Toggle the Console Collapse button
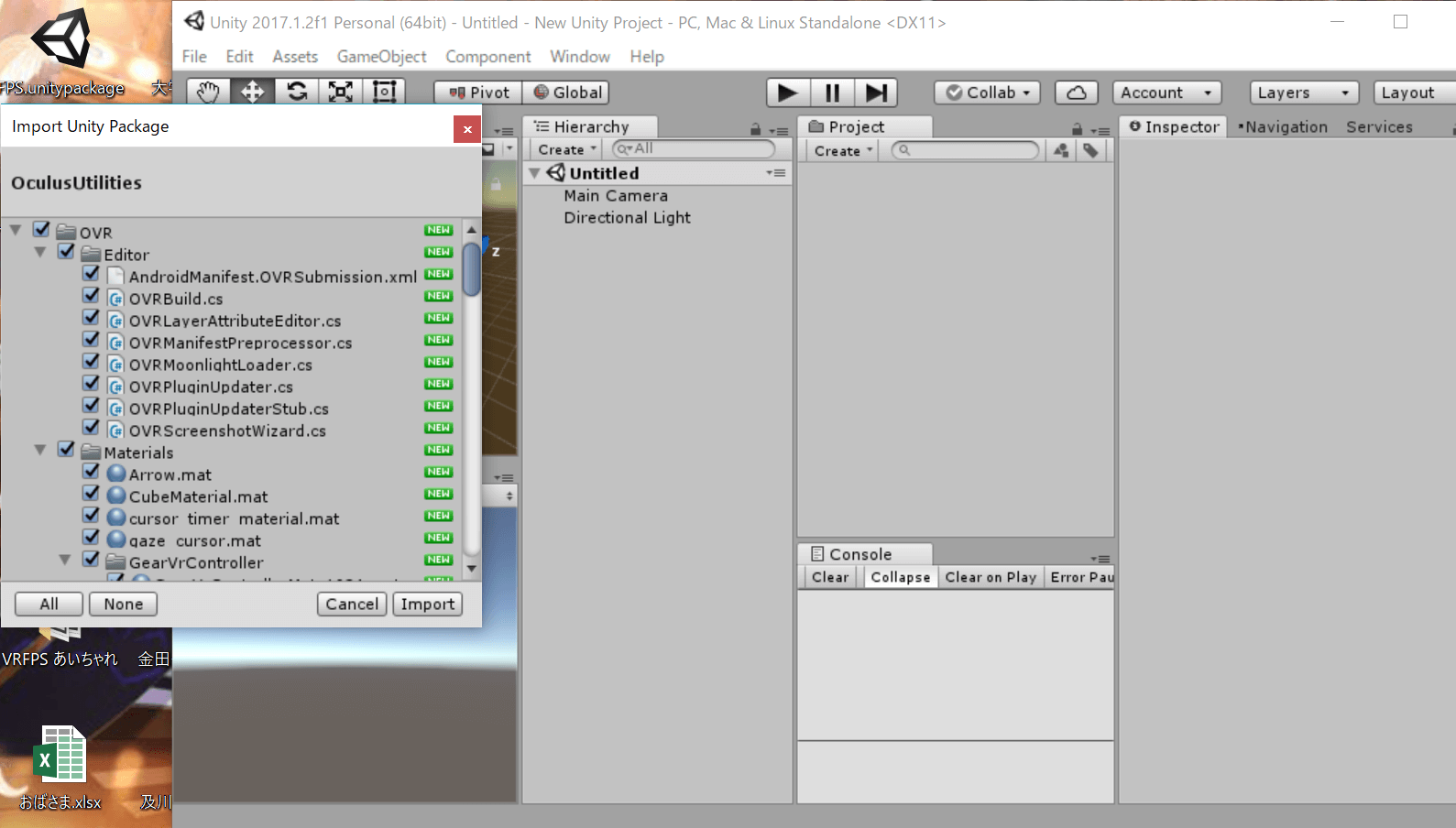Viewport: 1456px width, 828px height. (901, 577)
